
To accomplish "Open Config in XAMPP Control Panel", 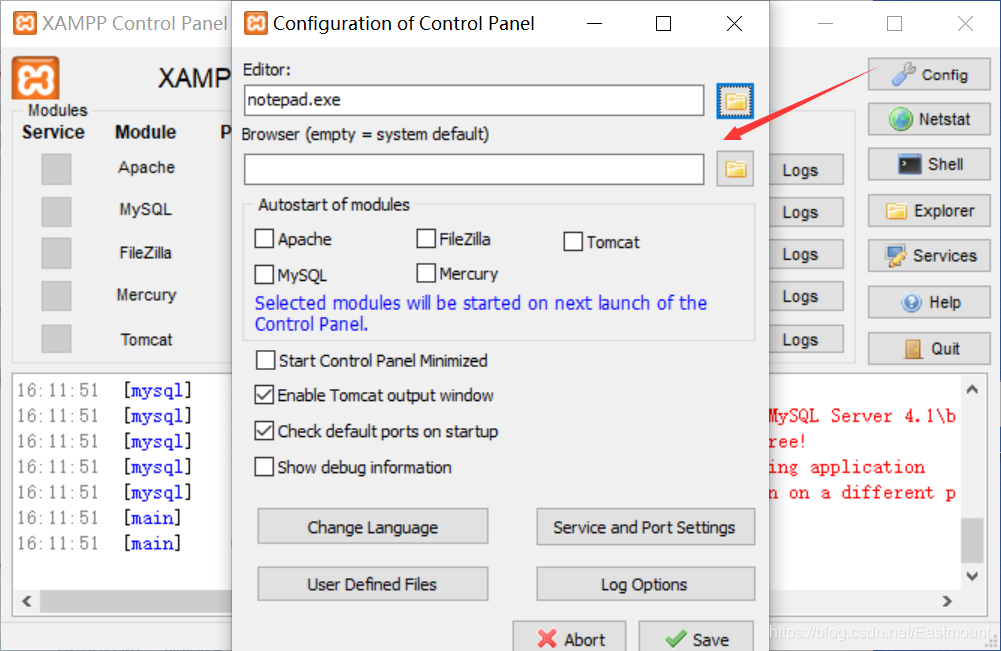I will click(929, 75).
